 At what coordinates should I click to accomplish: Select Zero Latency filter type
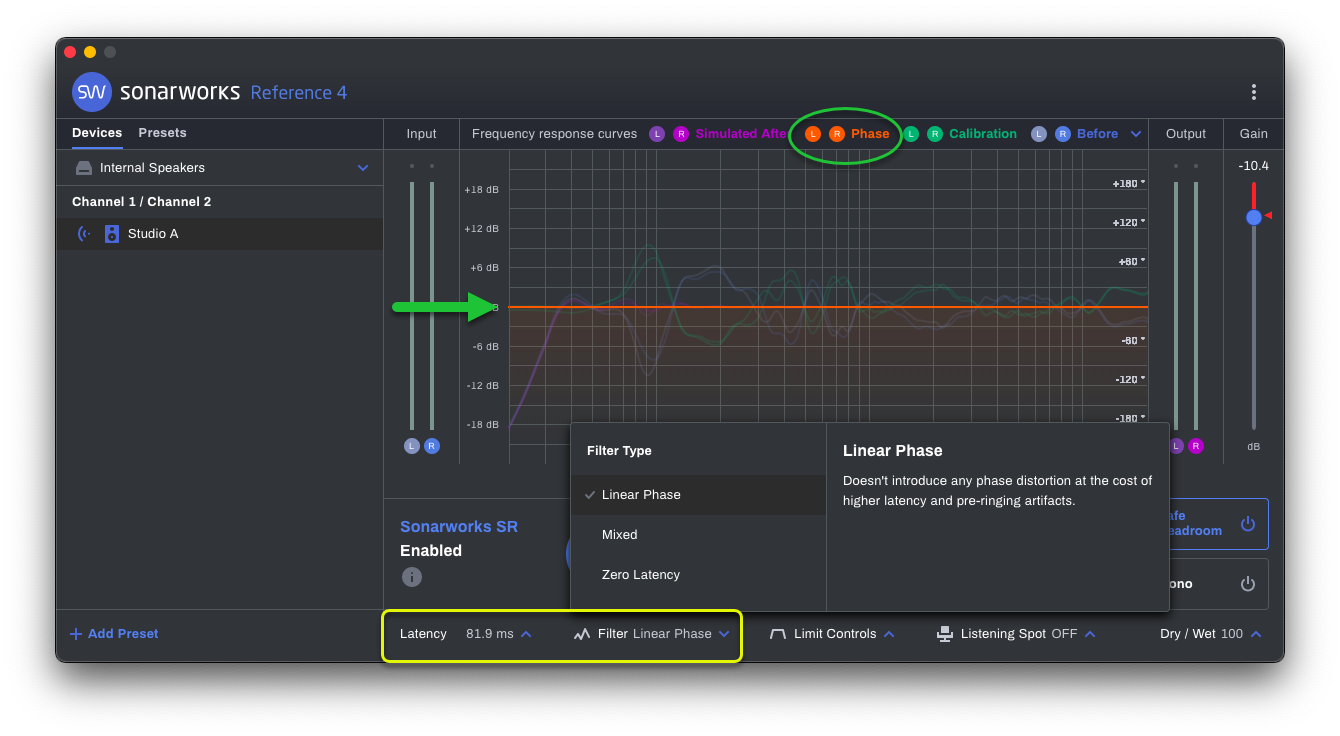pyautogui.click(x=698, y=575)
